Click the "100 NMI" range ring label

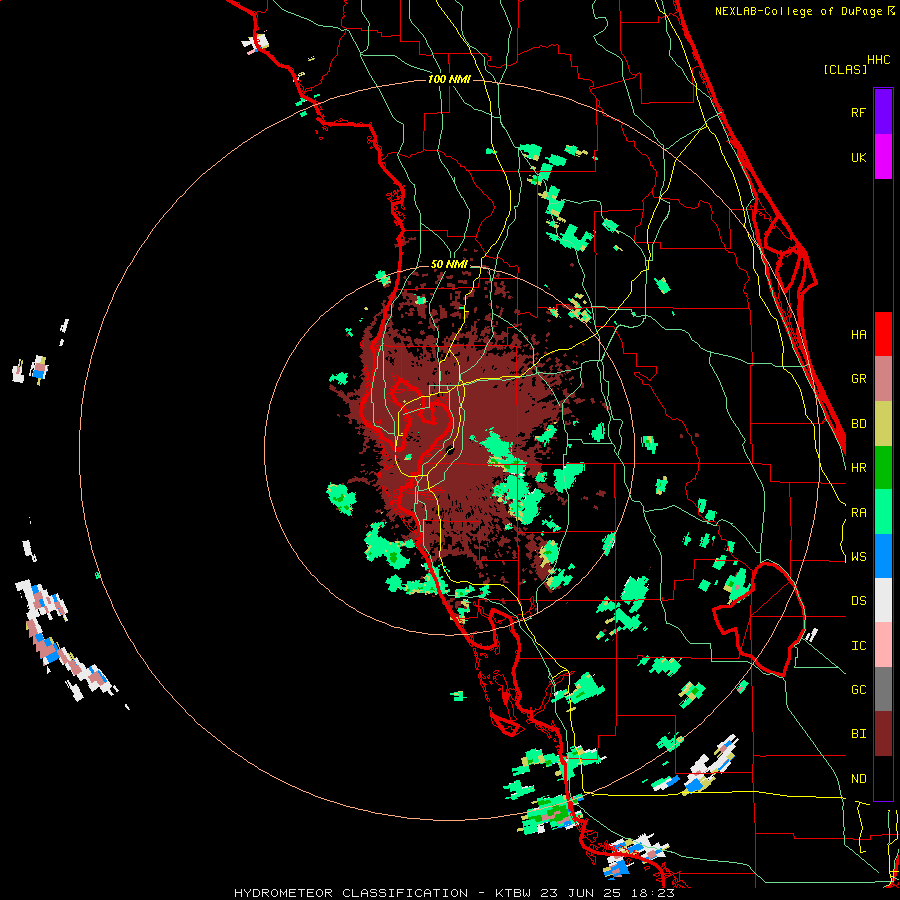449,79
